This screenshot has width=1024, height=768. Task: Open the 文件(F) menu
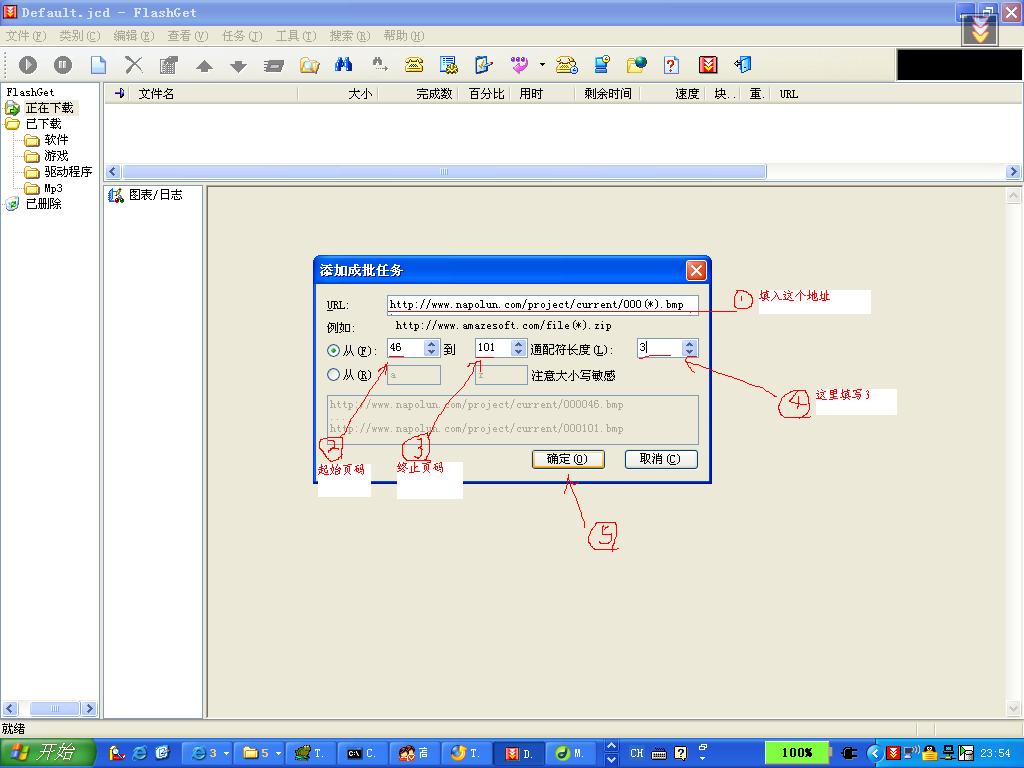[x=25, y=36]
